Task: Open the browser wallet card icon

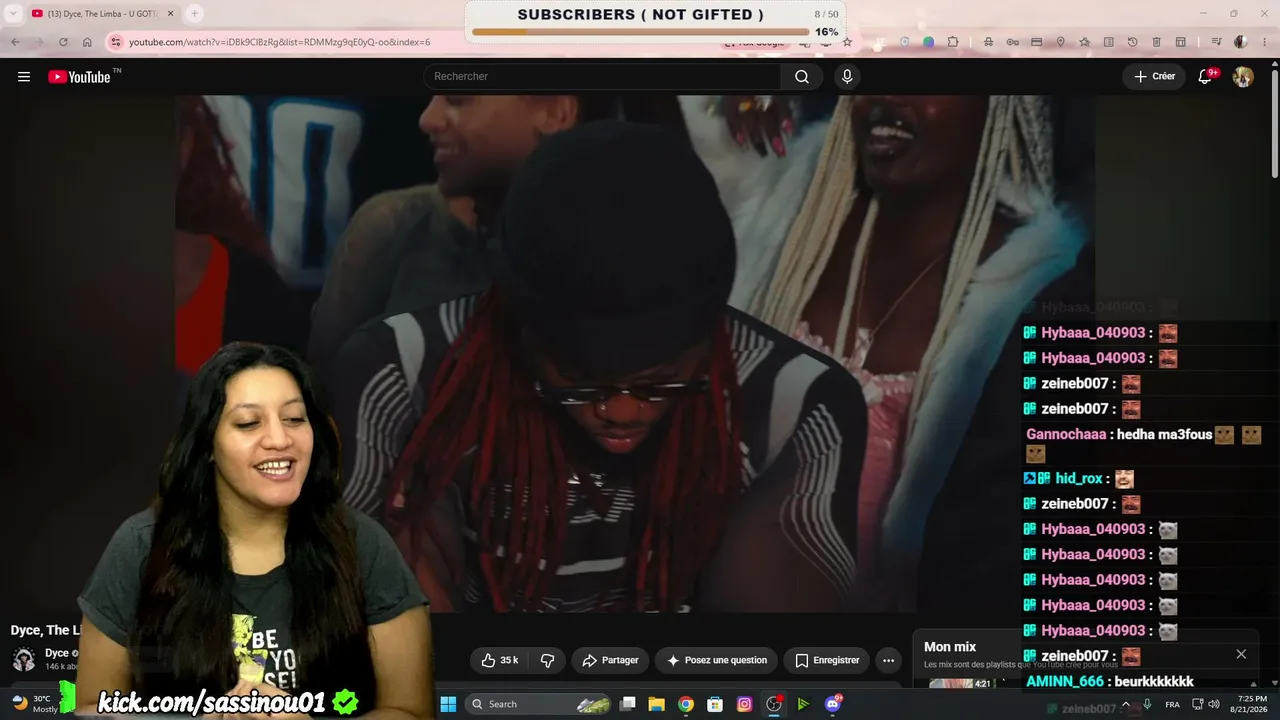Action: coord(1036,42)
